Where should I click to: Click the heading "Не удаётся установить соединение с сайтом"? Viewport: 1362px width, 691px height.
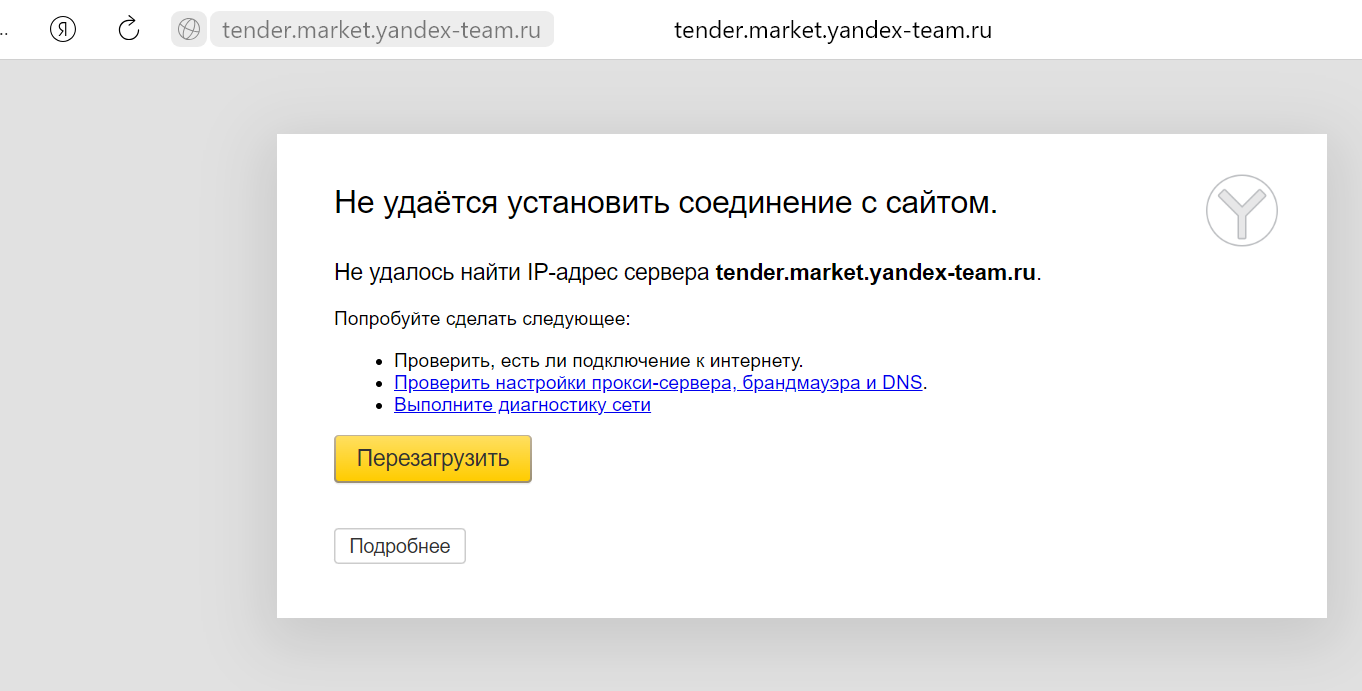(x=665, y=203)
